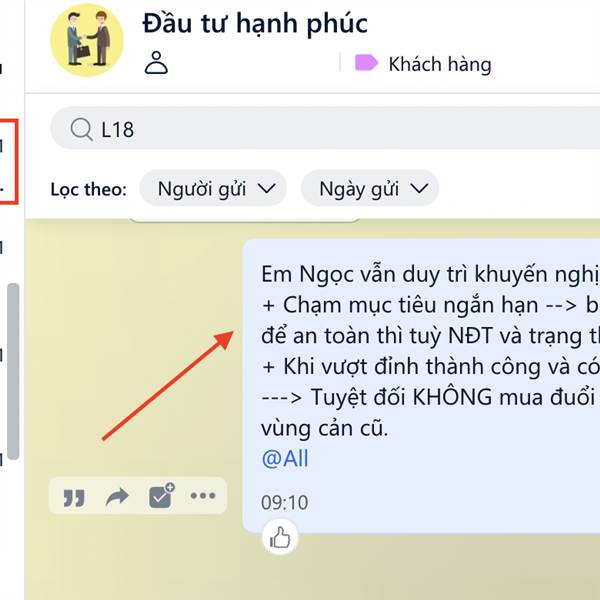Click the thumbs-up reaction icon

(x=280, y=538)
